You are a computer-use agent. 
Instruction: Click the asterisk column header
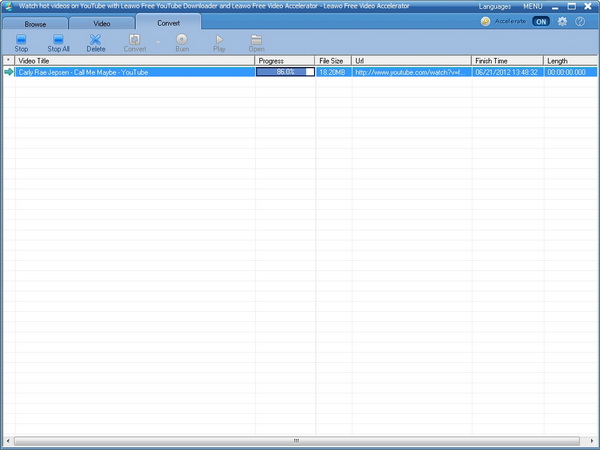[8, 60]
